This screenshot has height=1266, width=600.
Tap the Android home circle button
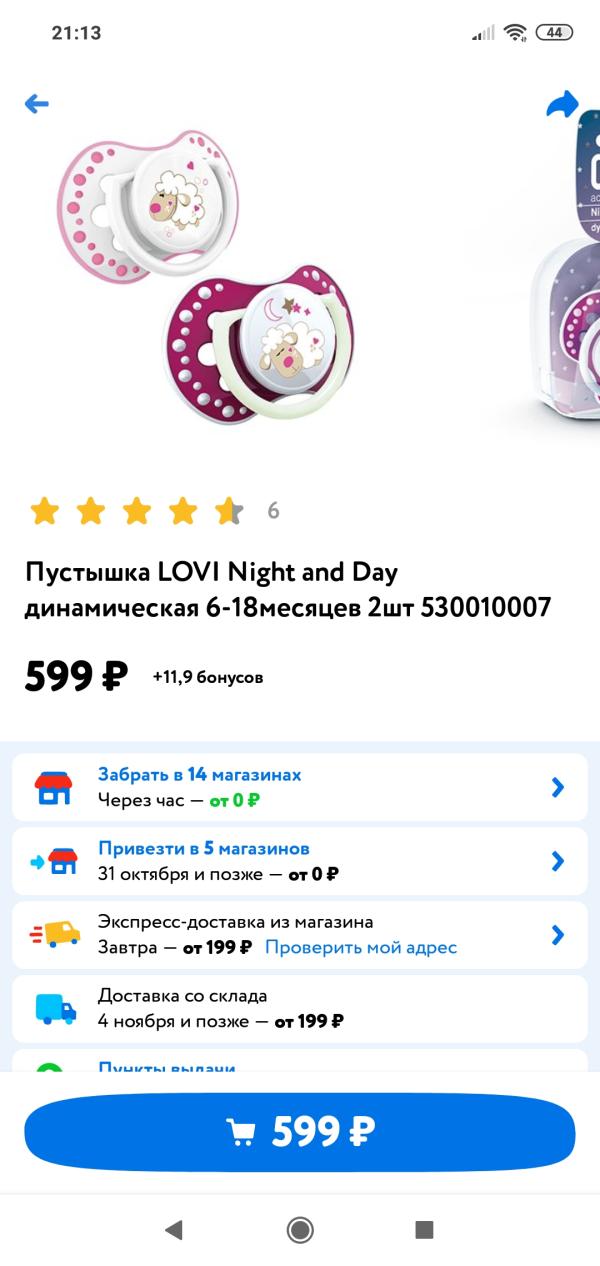pyautogui.click(x=300, y=1229)
